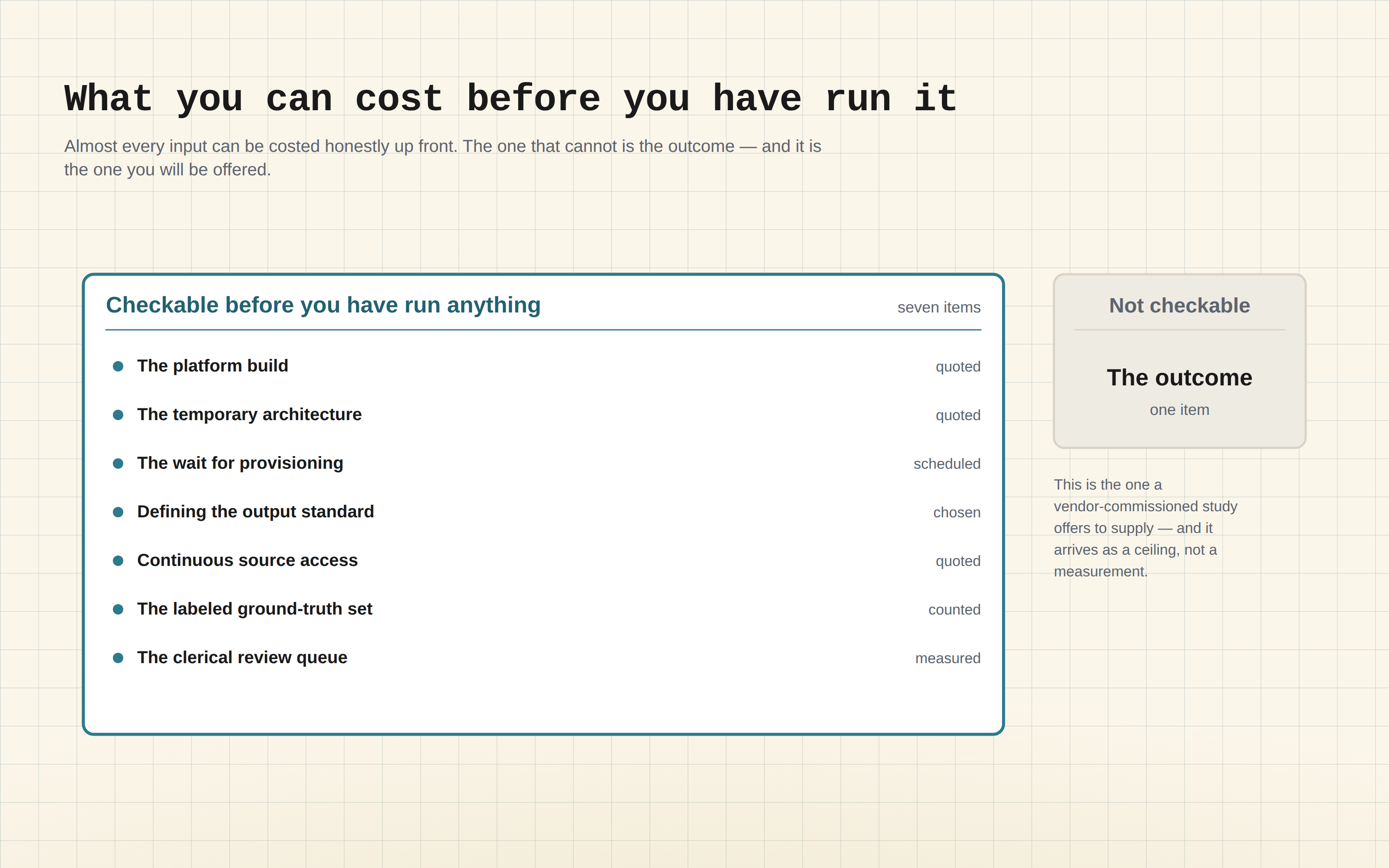Screen dimensions: 1389x868
Task: Click the bullet beside 'The temporary architecture'
Action: 118,415
